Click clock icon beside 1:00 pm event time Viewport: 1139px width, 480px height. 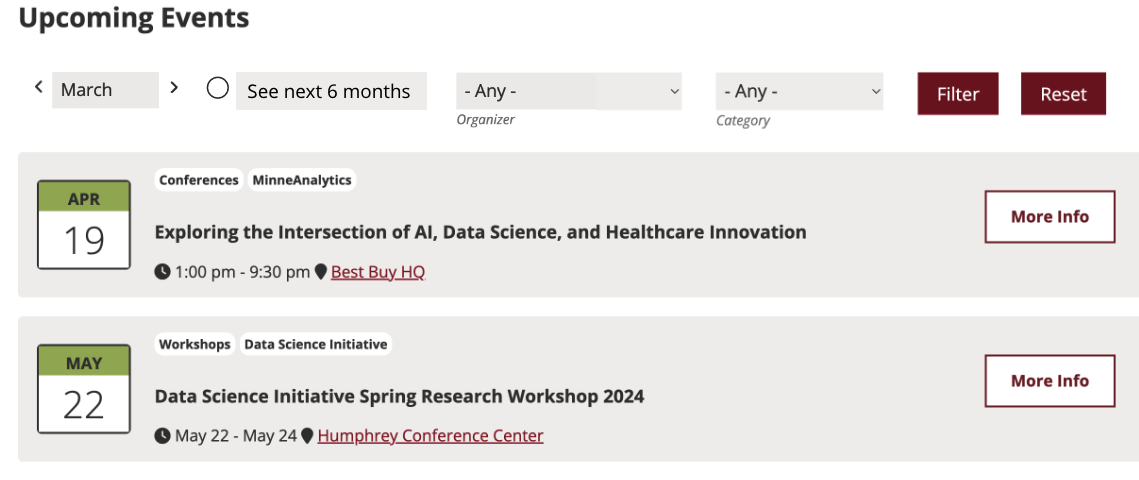click(163, 272)
